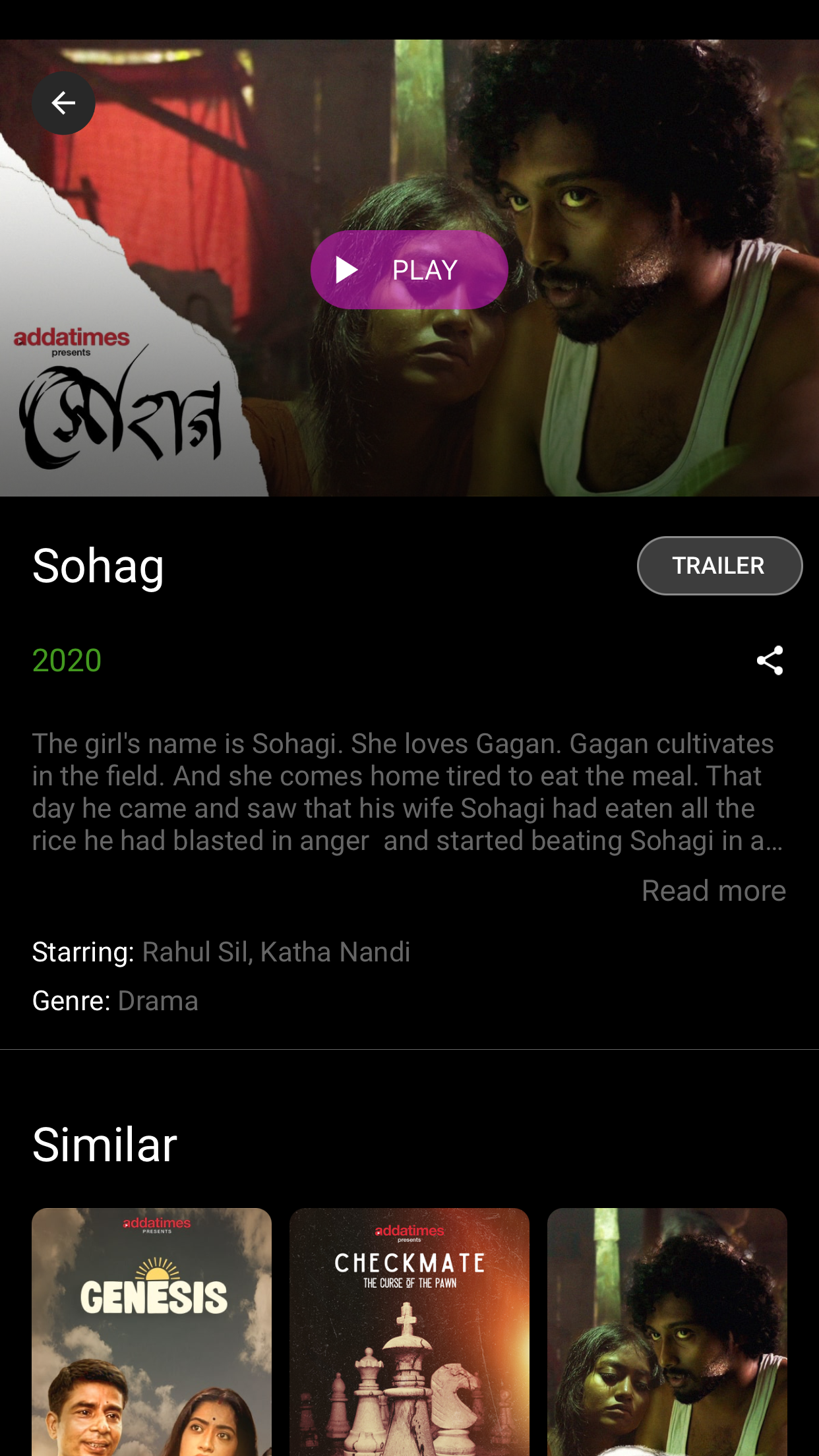Click the addatimes logo on Genesis poster
The width and height of the screenshot is (819, 1456).
[157, 1225]
